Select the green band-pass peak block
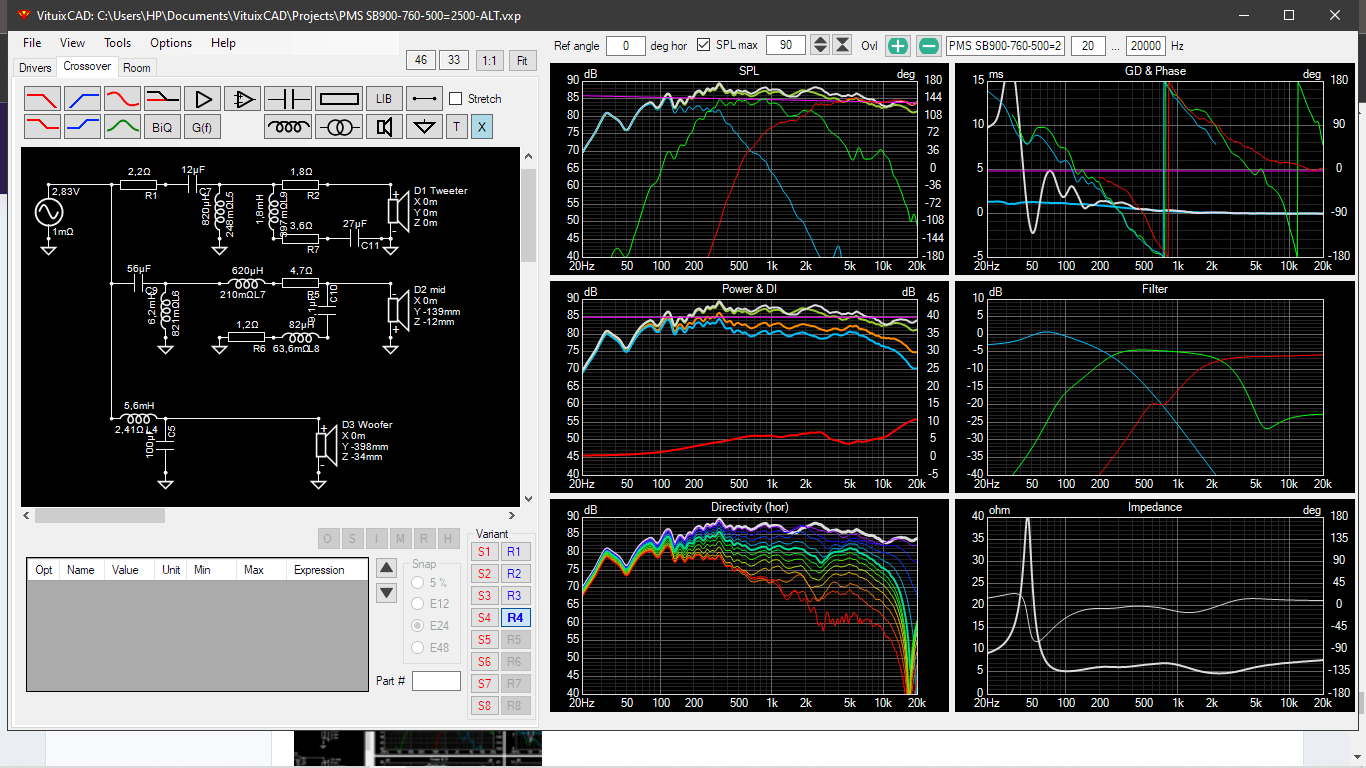The image size is (1366, 768). pyautogui.click(x=122, y=127)
